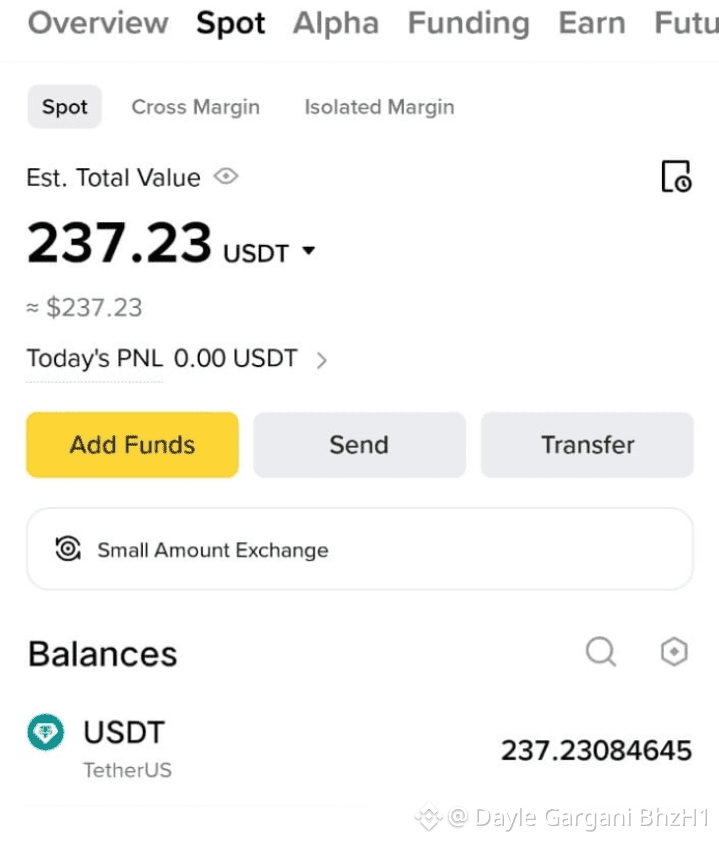Image resolution: width=719 pixels, height=842 pixels.
Task: Open the Cross Margin tab
Action: pyautogui.click(x=195, y=106)
